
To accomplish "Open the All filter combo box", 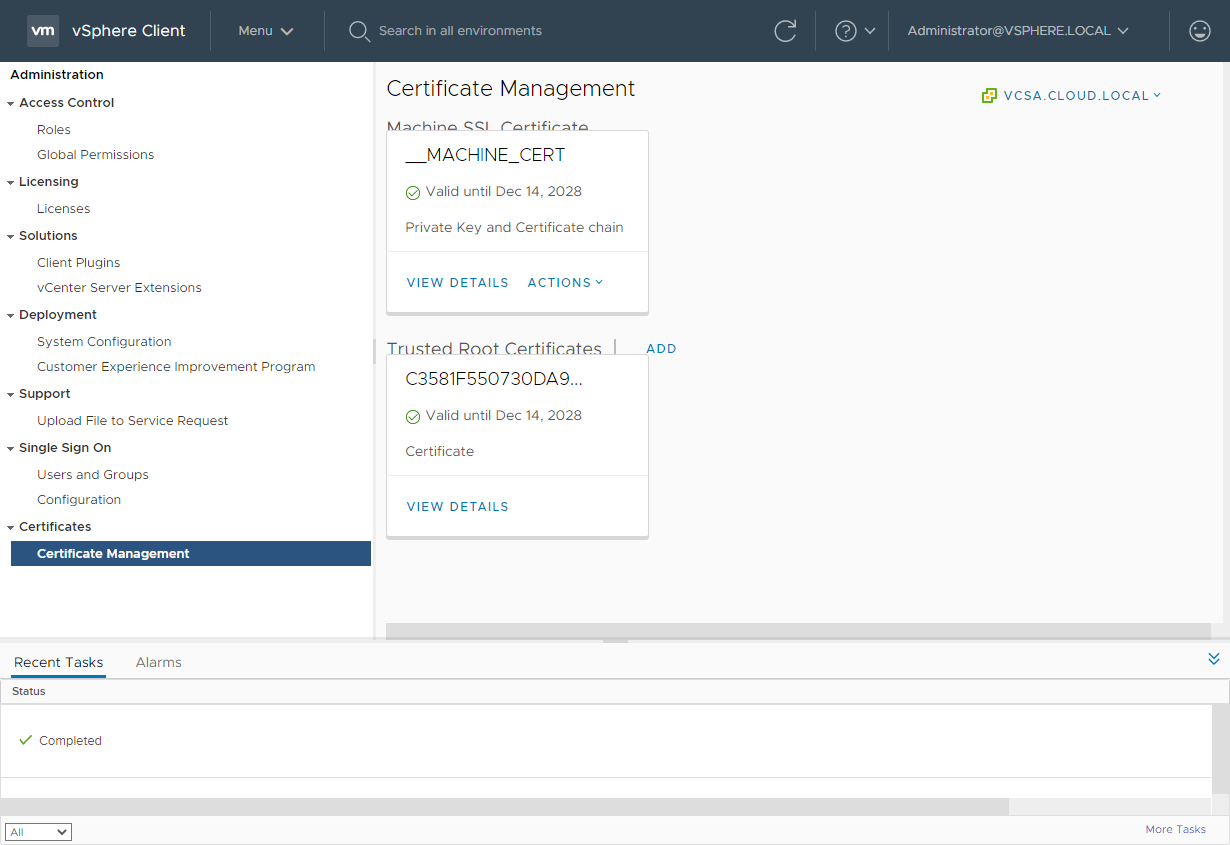I will point(39,832).
